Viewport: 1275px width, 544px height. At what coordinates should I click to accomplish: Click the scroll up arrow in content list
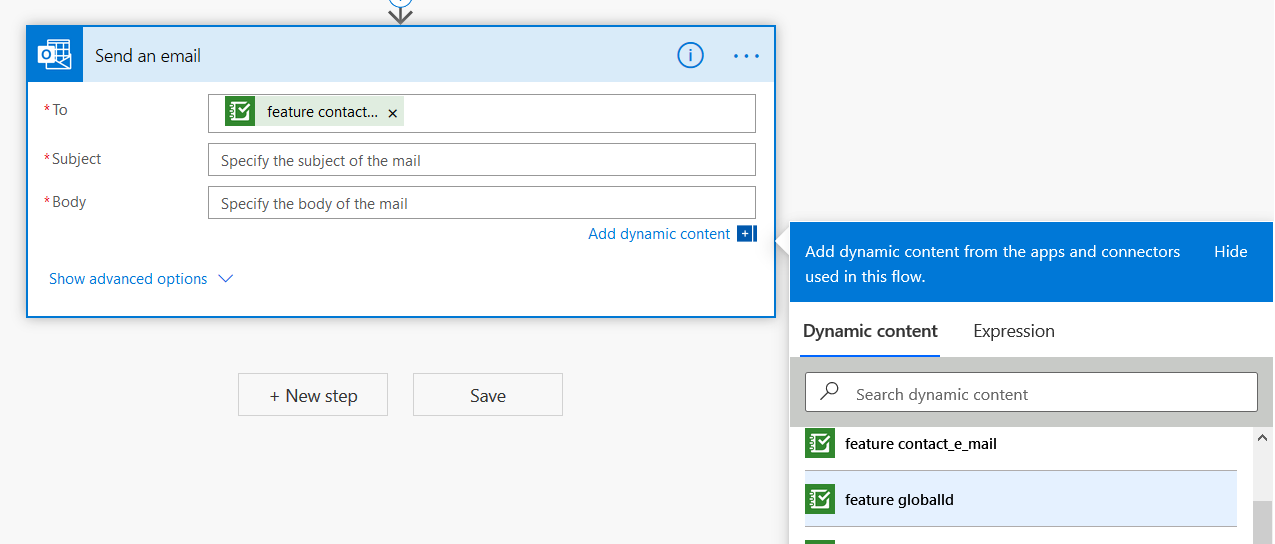[1262, 439]
